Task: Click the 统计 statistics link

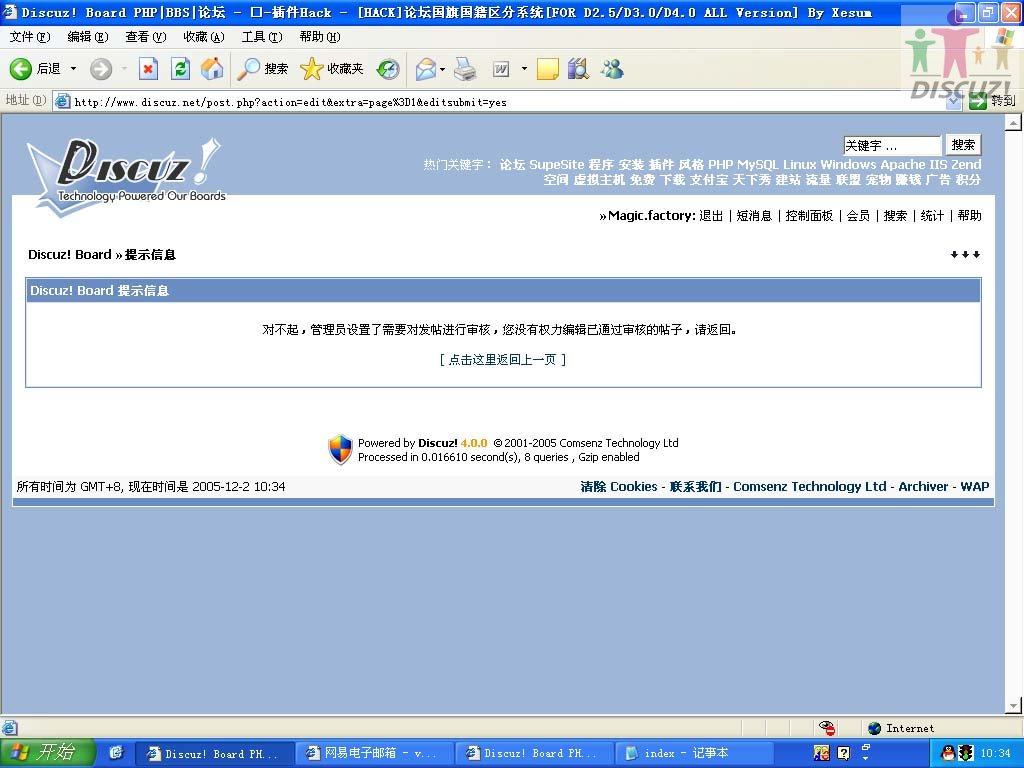Action: 932,216
